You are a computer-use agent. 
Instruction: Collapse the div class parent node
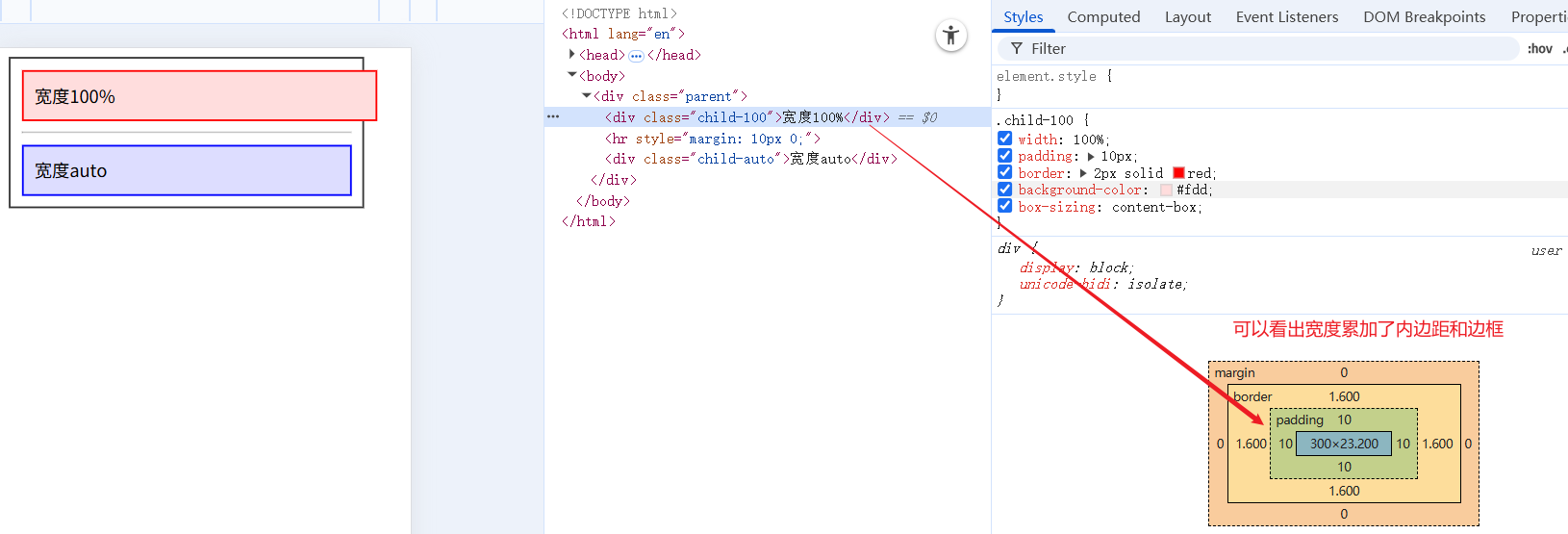click(587, 96)
